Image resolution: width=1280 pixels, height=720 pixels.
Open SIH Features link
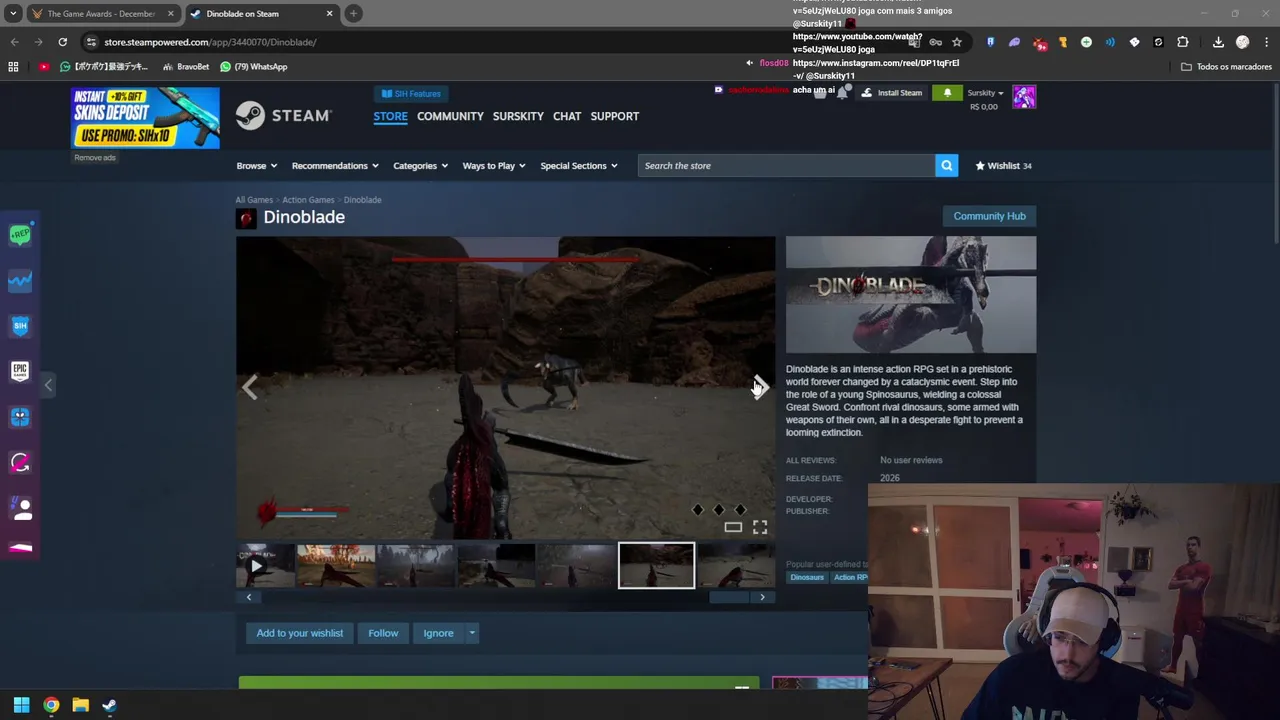tap(411, 94)
